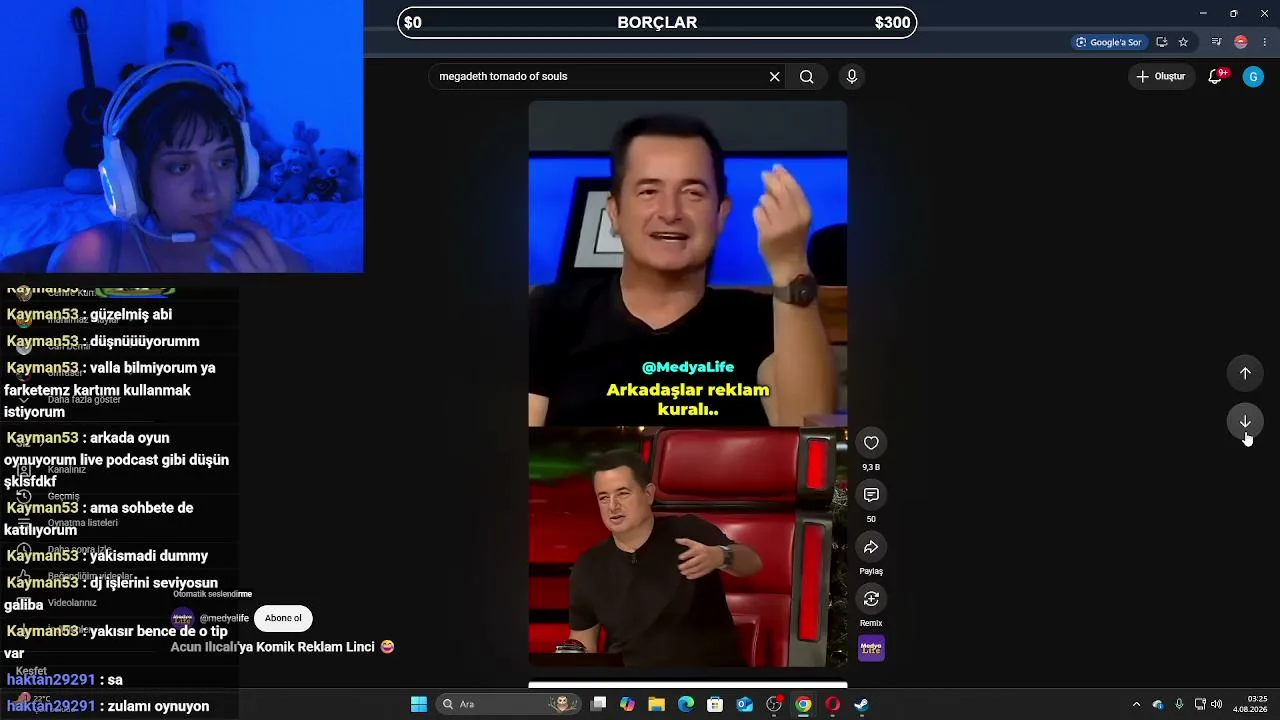Go to the previous Short

click(1245, 373)
